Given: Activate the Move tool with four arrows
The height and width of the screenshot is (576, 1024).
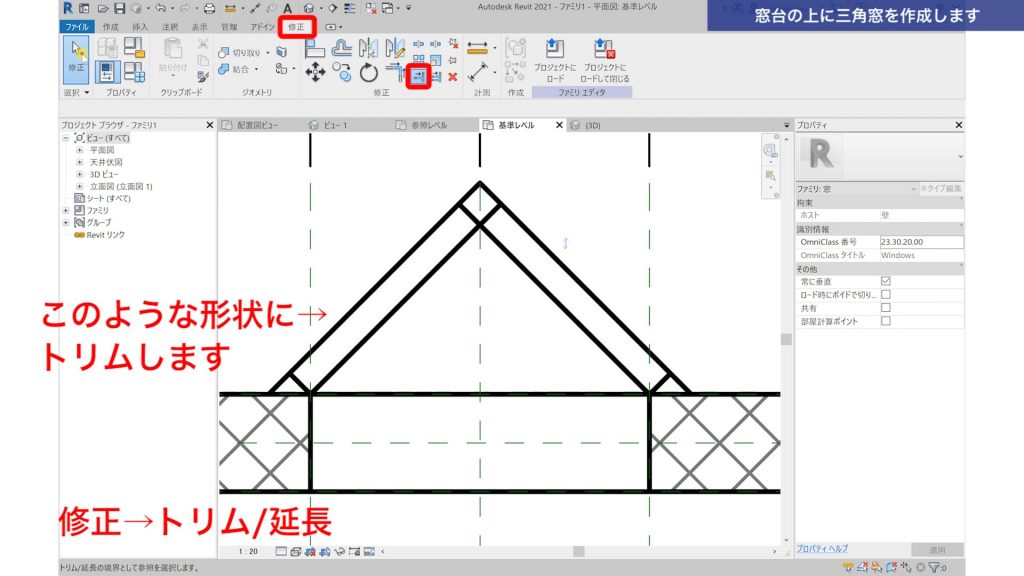Looking at the screenshot, I should (314, 73).
